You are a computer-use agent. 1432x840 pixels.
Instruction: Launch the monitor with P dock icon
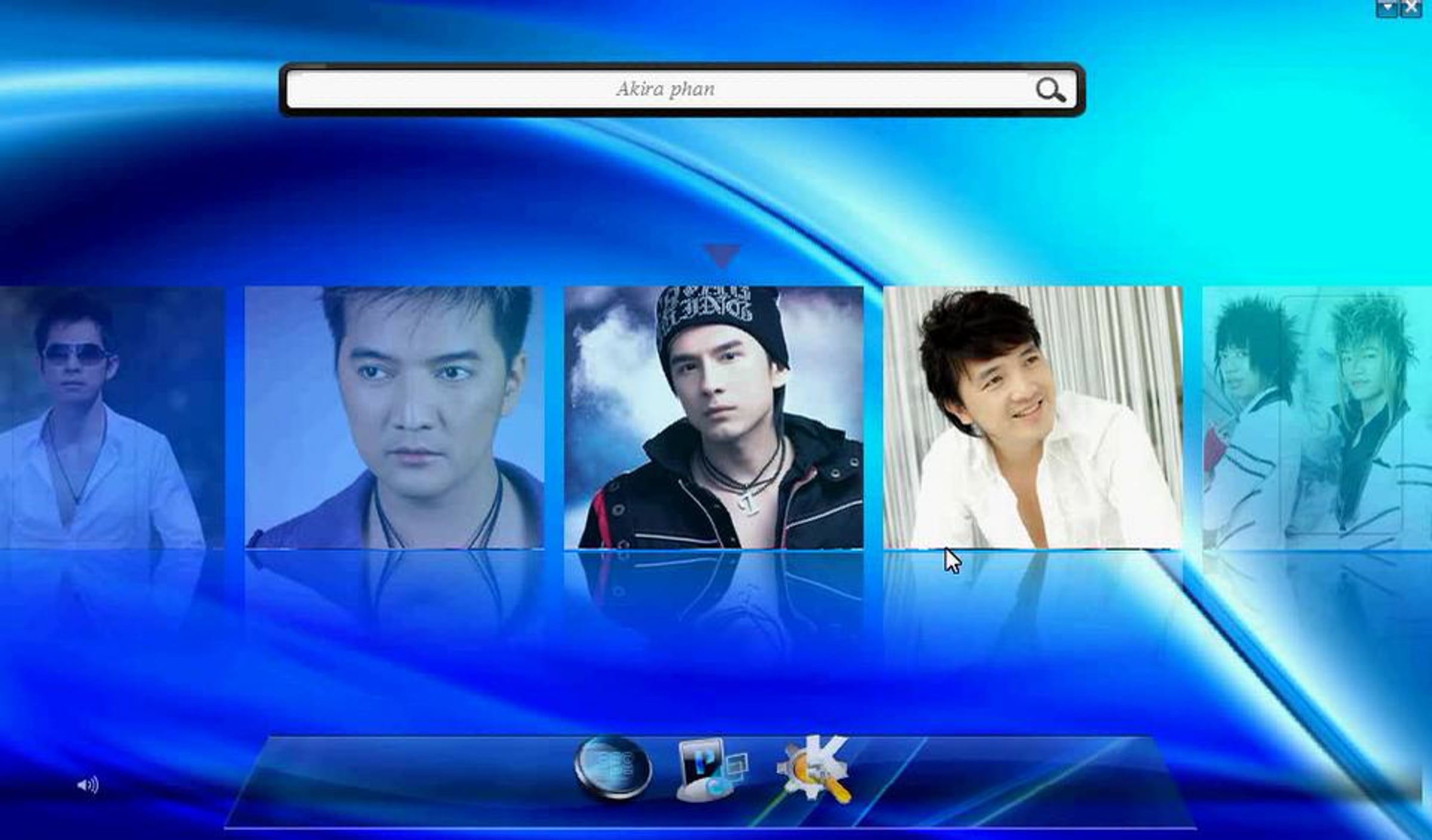pyautogui.click(x=712, y=770)
